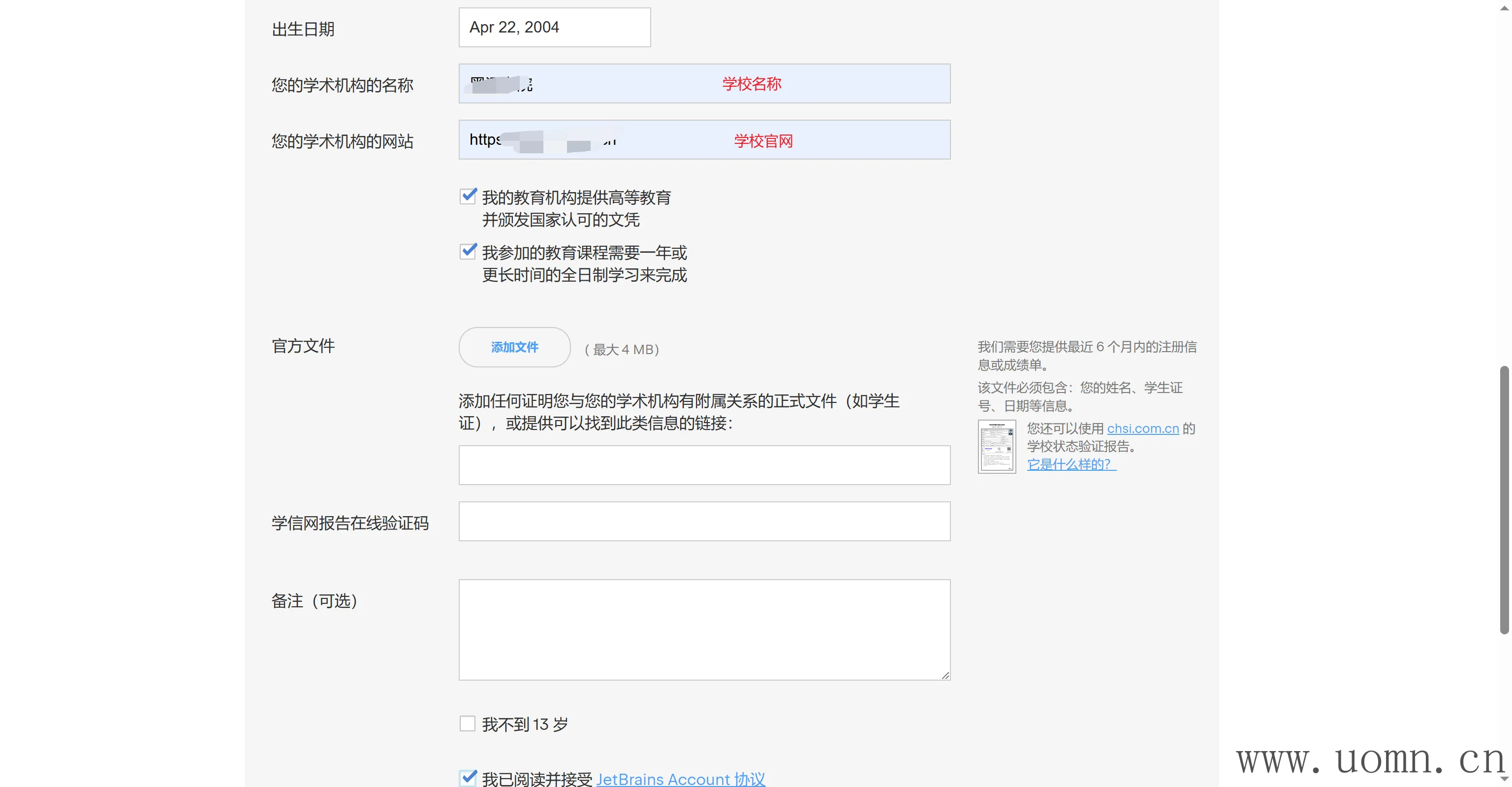Uncheck the higher education institution checkbox
This screenshot has width=1512, height=787.
pos(468,196)
